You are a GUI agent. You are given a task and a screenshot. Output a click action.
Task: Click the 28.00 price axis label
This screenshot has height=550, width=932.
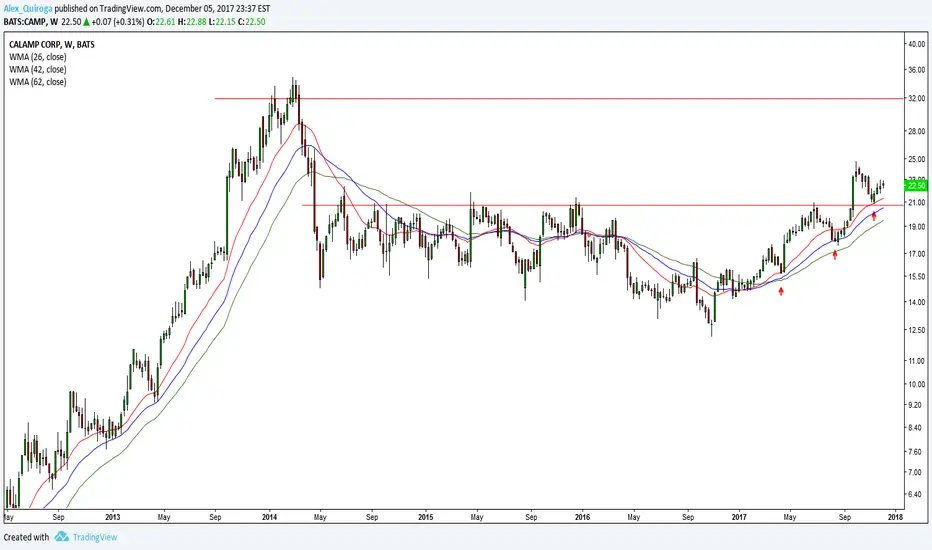click(916, 131)
